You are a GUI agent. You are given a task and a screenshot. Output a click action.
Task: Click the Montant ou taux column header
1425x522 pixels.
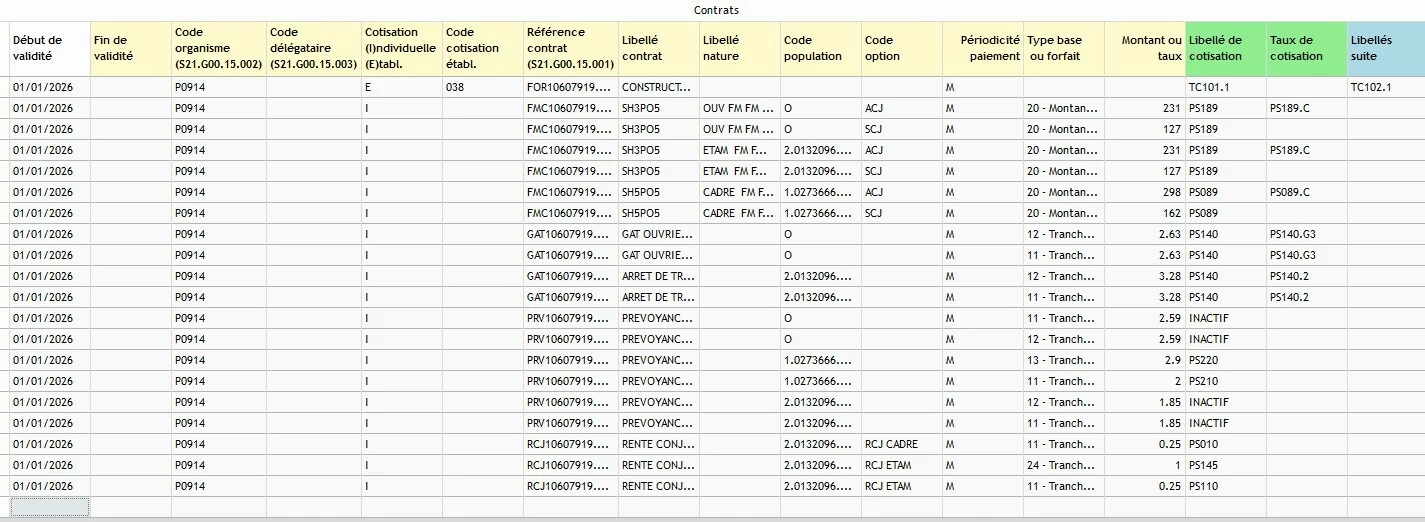point(1145,49)
